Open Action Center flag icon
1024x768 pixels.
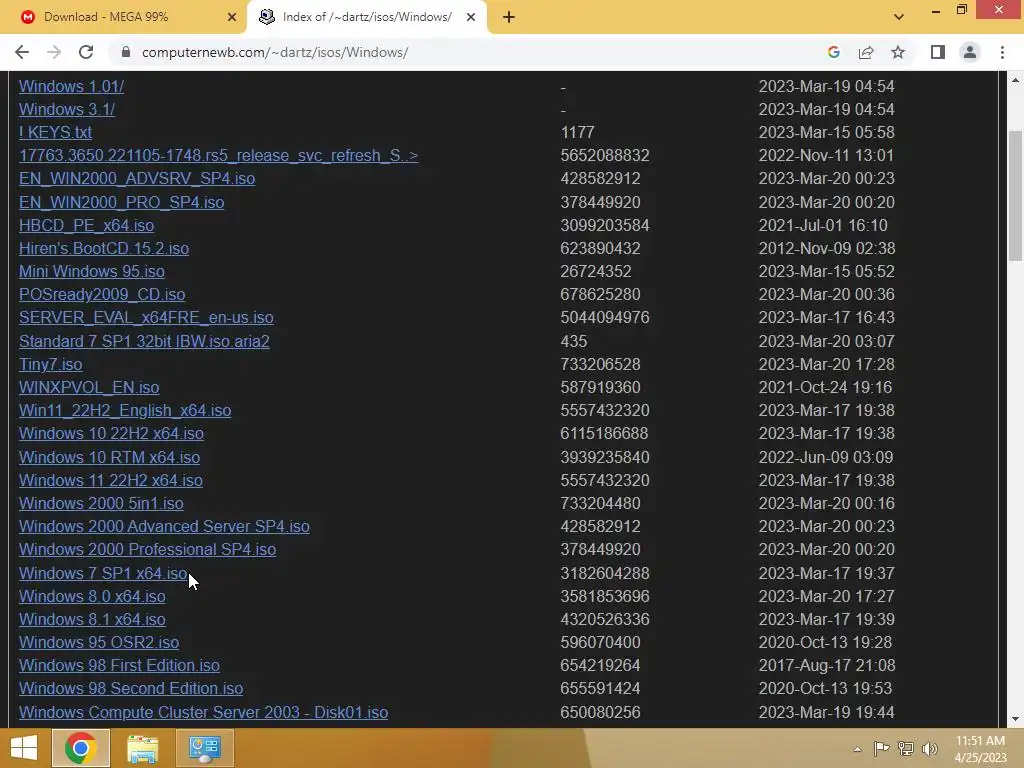pyautogui.click(x=881, y=749)
